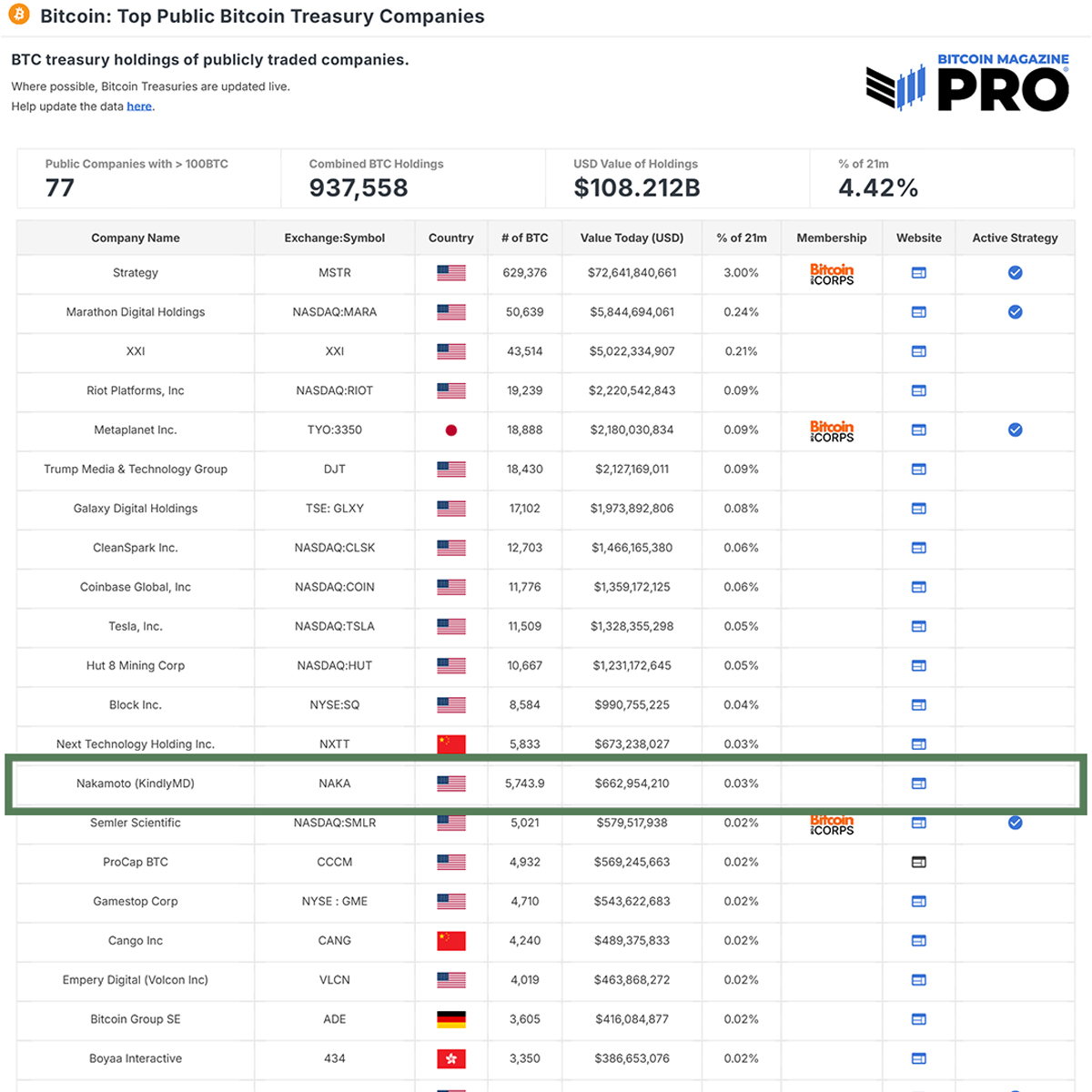Open Trump Media & Technology Group website icon

click(919, 470)
